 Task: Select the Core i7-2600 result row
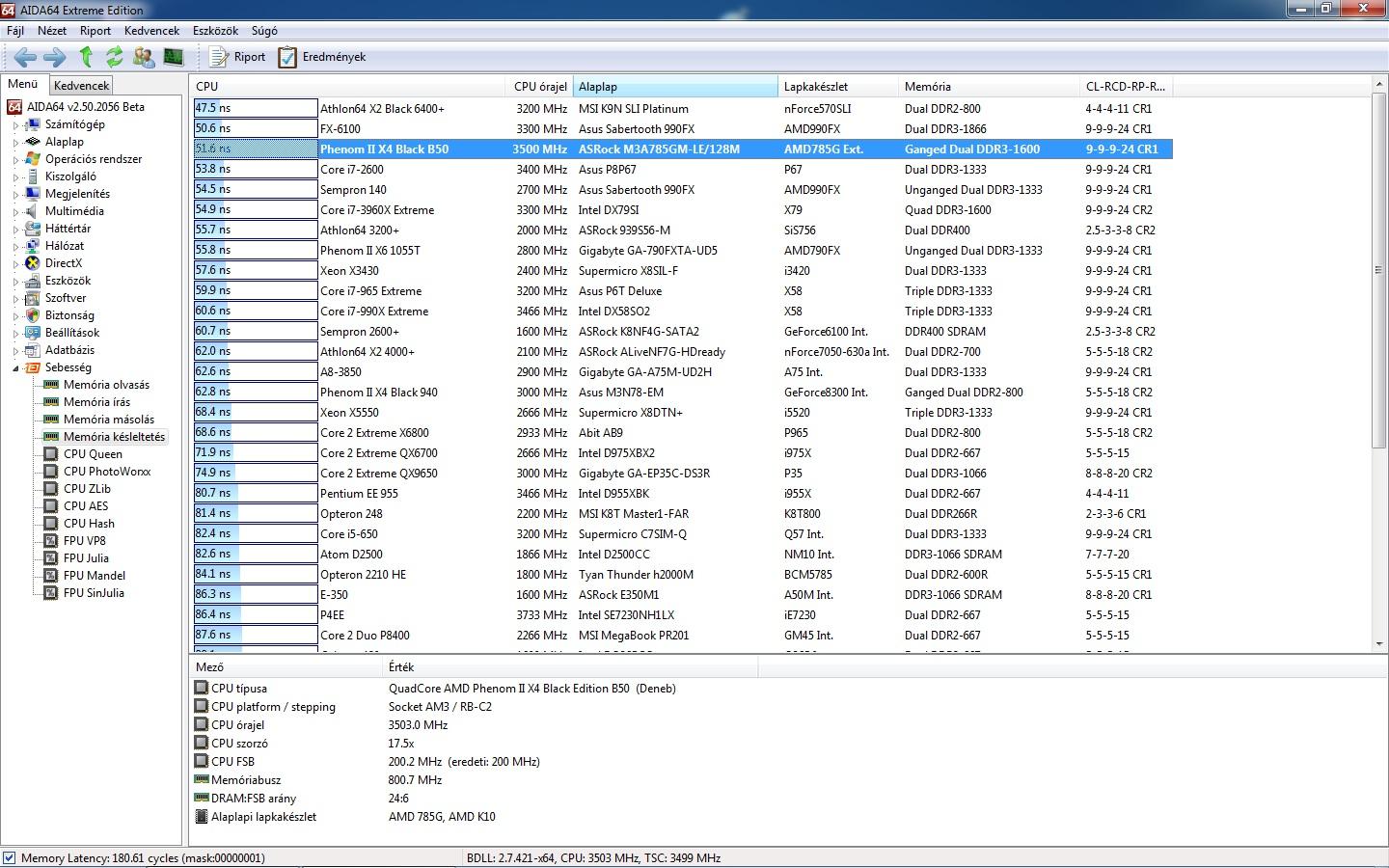point(683,170)
